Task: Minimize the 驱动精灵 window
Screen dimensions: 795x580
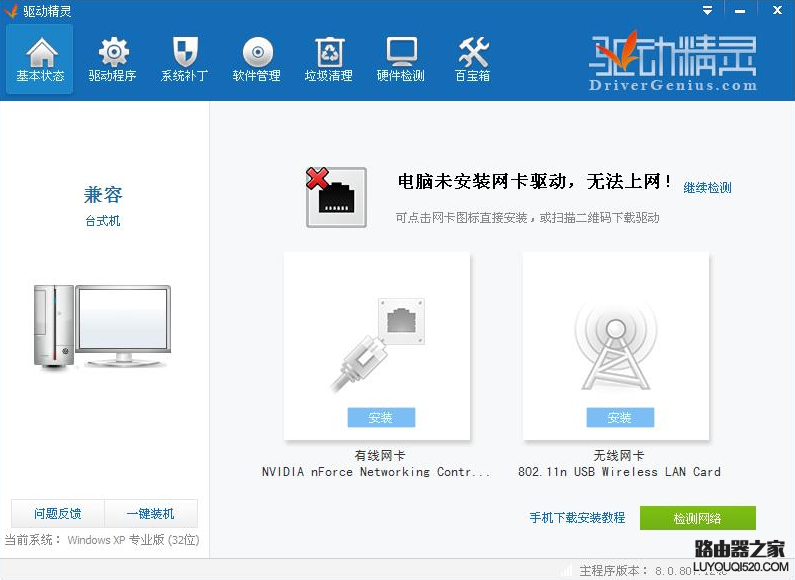Action: 740,10
